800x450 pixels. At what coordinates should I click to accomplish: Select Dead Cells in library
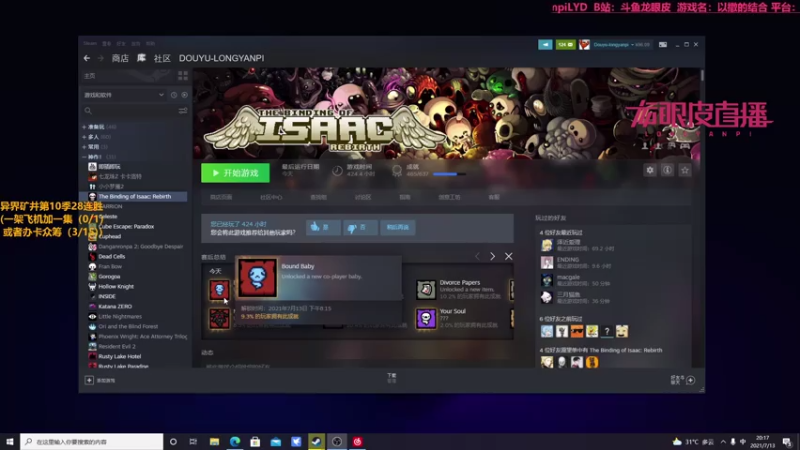pos(111,257)
